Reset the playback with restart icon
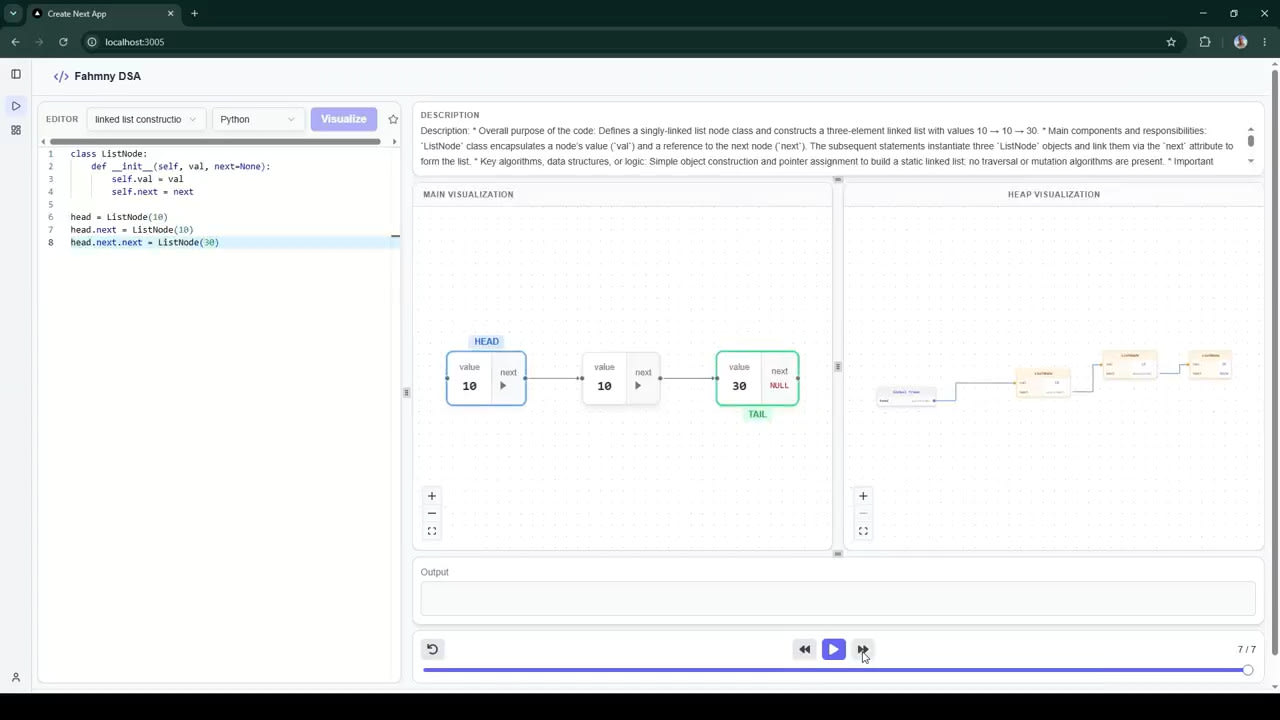 (x=432, y=649)
